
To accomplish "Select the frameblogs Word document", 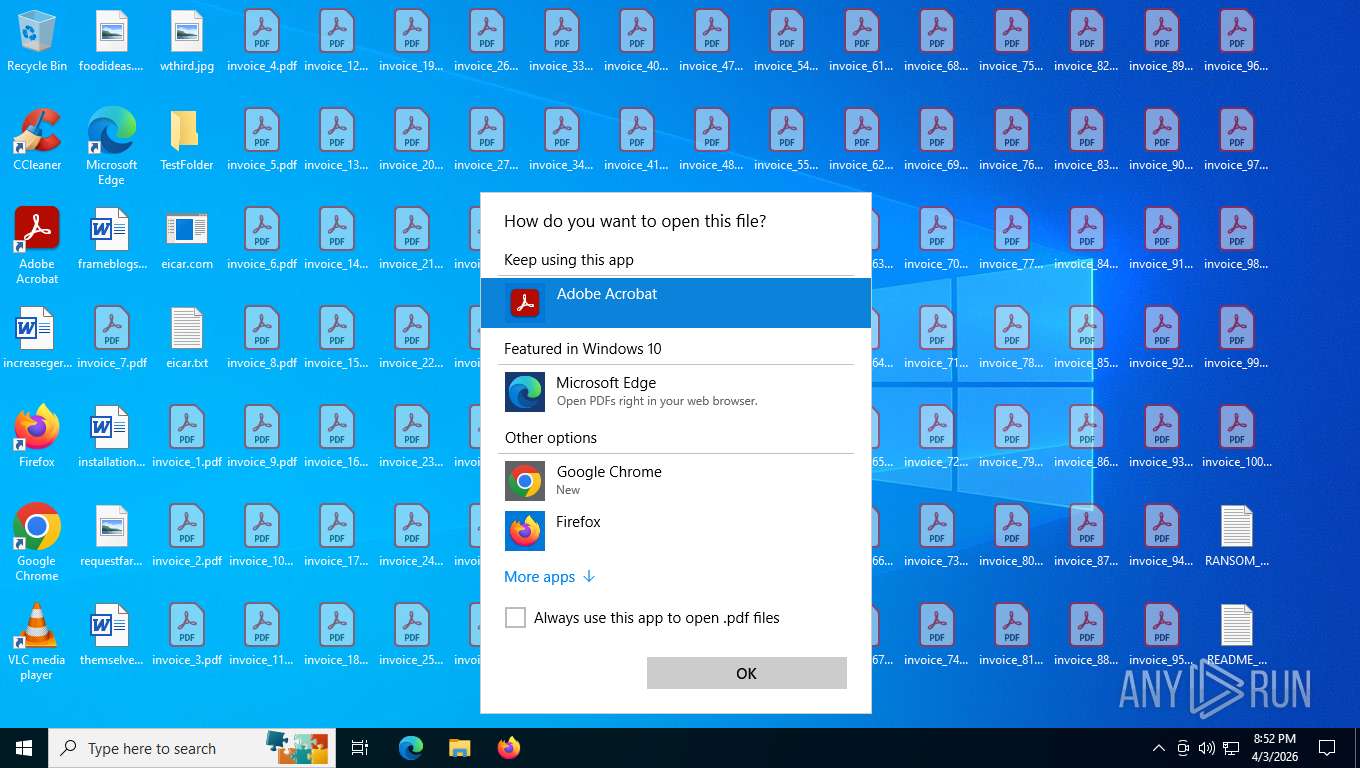I will coord(112,239).
